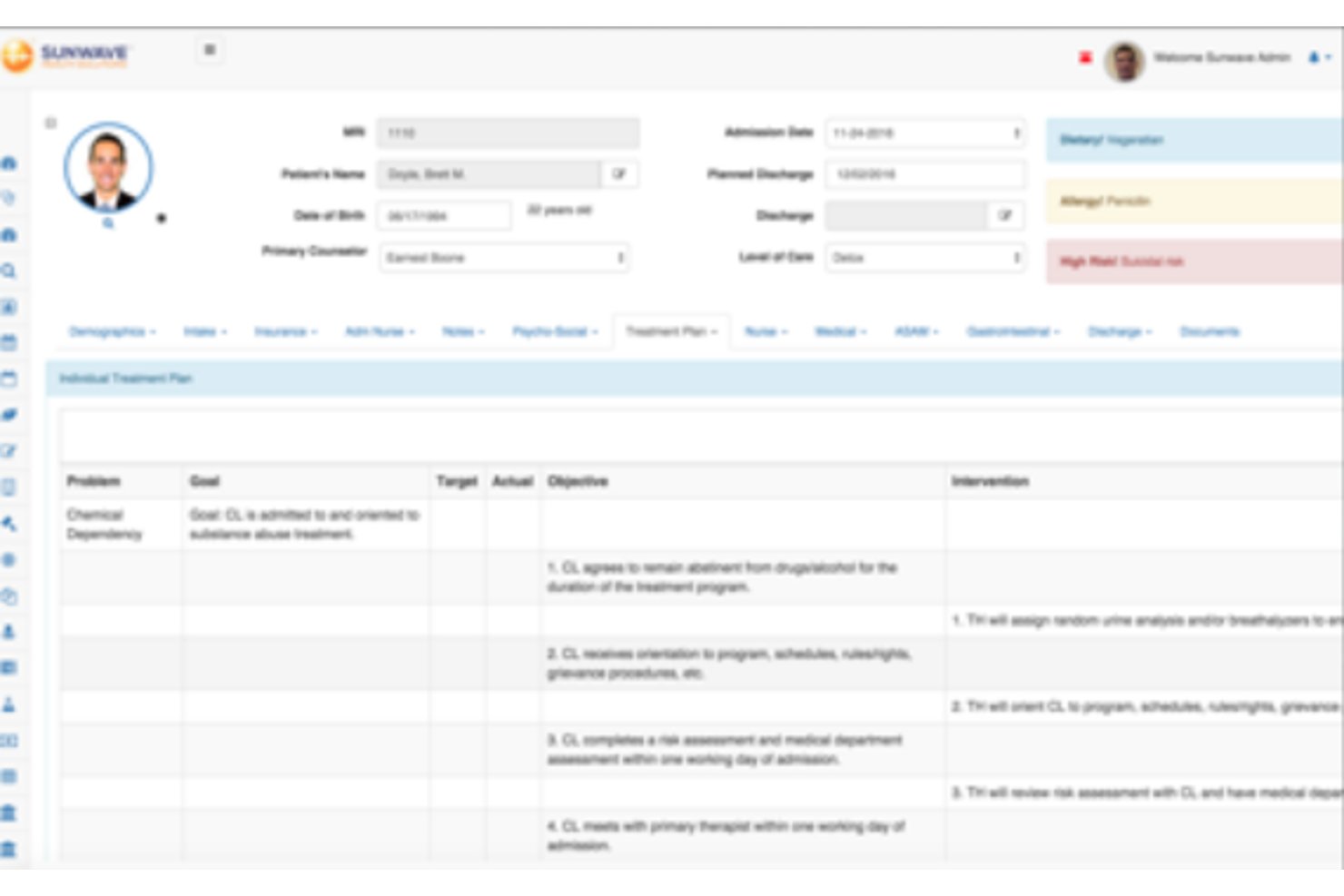Image resolution: width=1344 pixels, height=896 pixels.
Task: Click the Problem column header
Action: coord(94,481)
